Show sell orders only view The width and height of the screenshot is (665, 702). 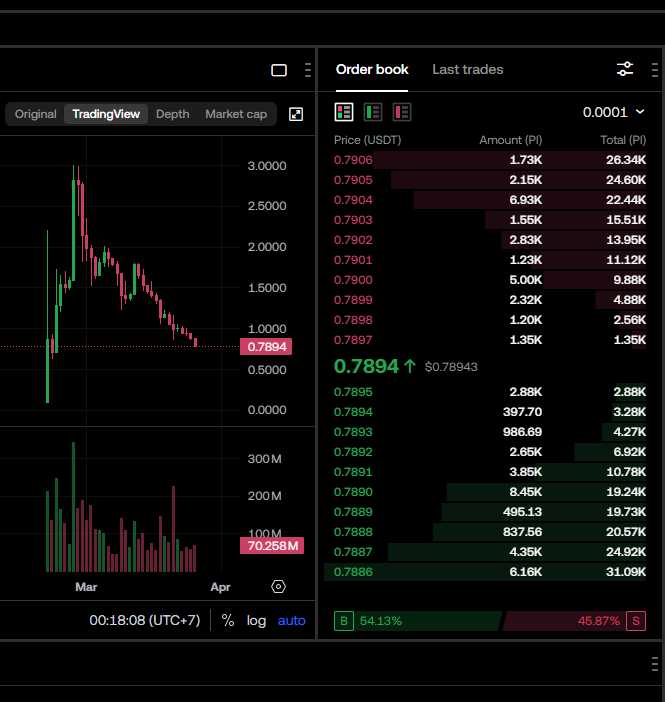402,112
